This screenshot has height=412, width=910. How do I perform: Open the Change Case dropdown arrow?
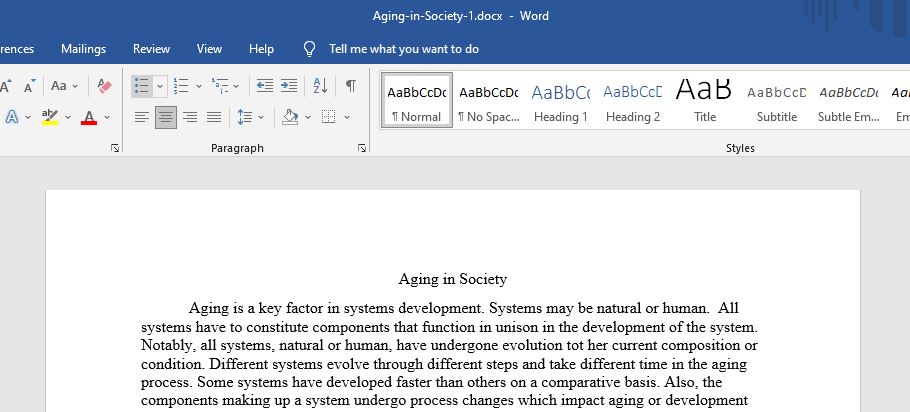pos(75,86)
